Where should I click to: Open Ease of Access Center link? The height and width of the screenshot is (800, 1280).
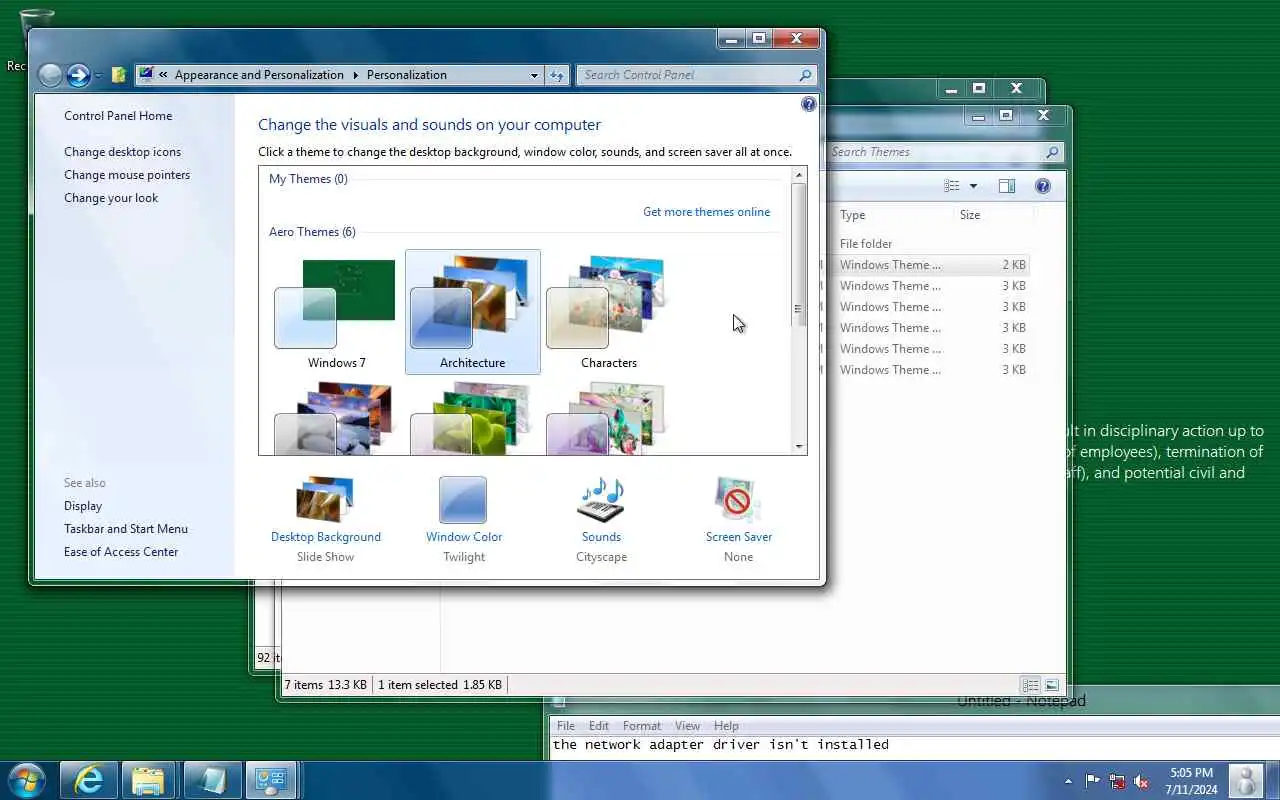[121, 552]
